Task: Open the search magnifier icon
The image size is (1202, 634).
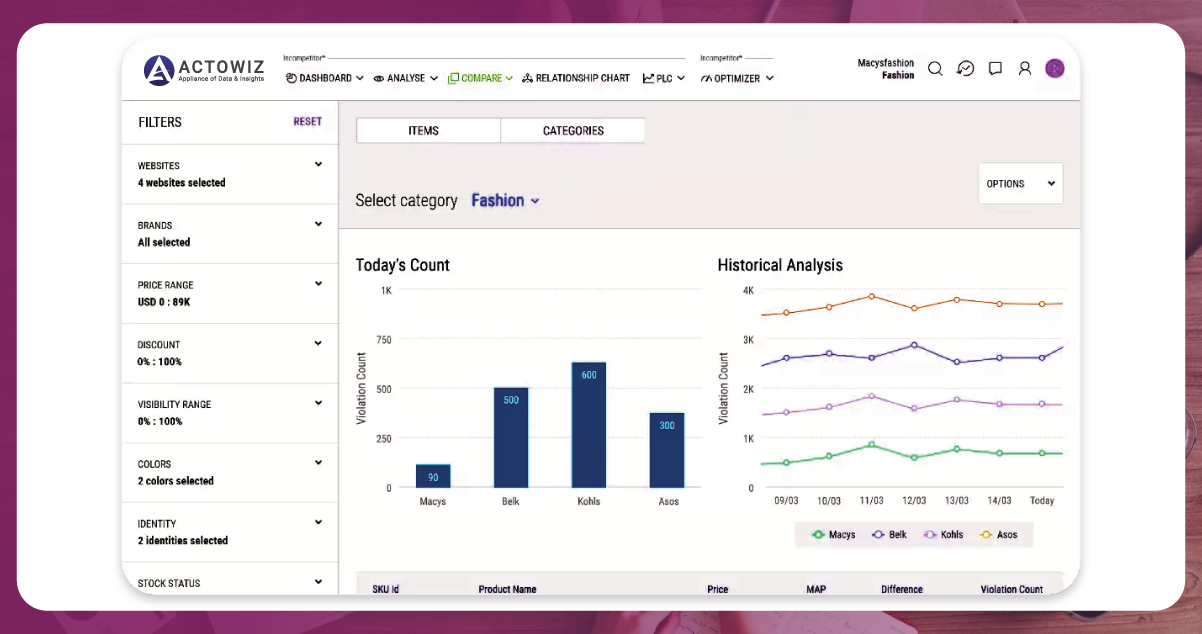Action: coord(935,69)
